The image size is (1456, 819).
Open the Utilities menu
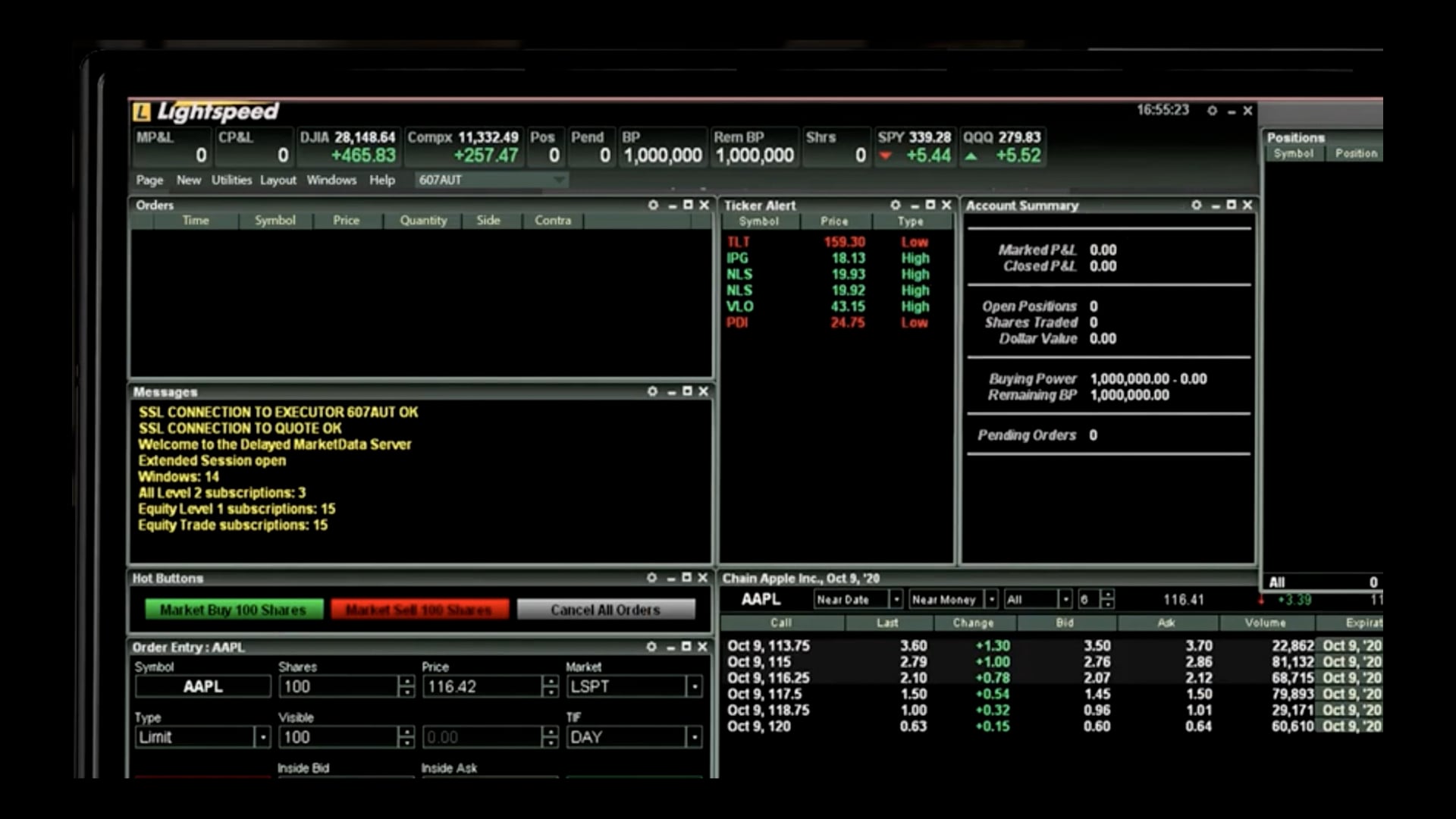[231, 180]
